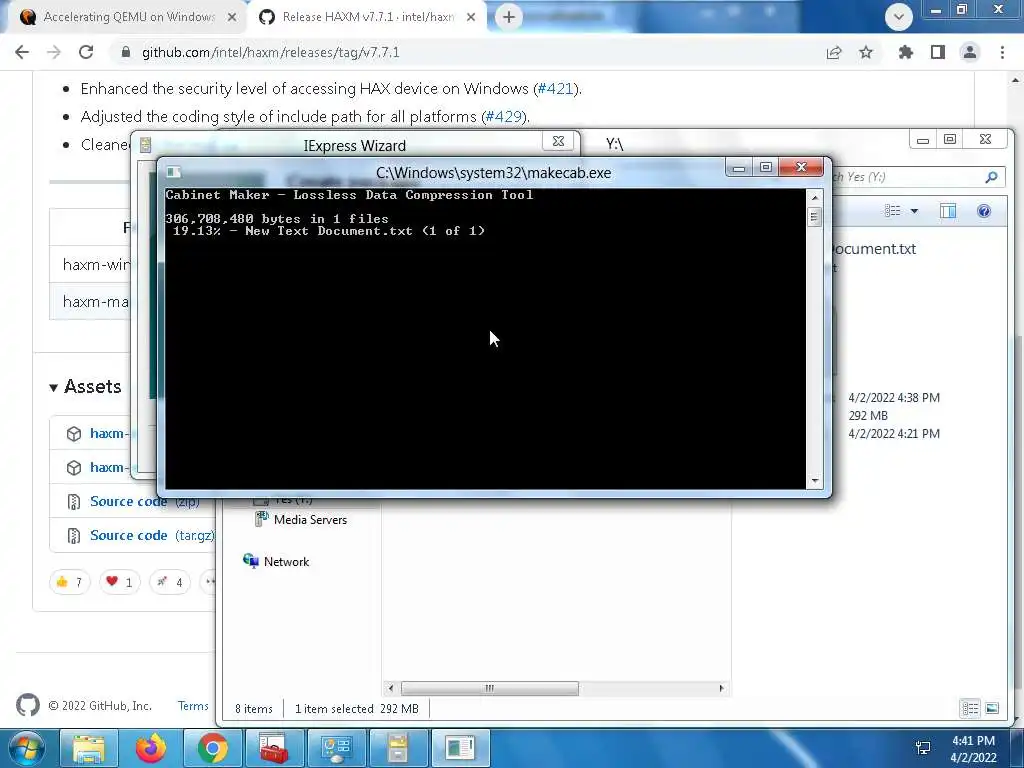The width and height of the screenshot is (1024, 768).
Task: Click the Explorer horizontal scrollbar left arrow
Action: click(x=391, y=688)
